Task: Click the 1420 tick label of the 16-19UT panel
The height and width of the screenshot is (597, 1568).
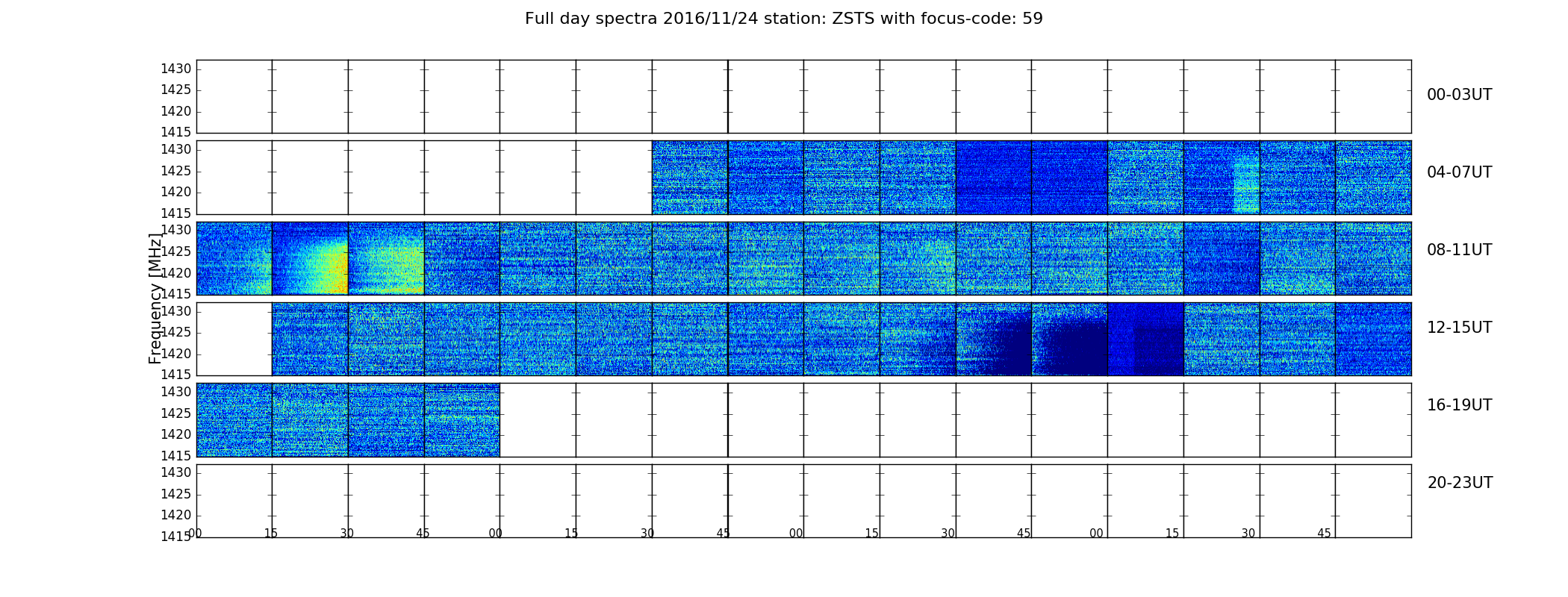Action: [176, 435]
